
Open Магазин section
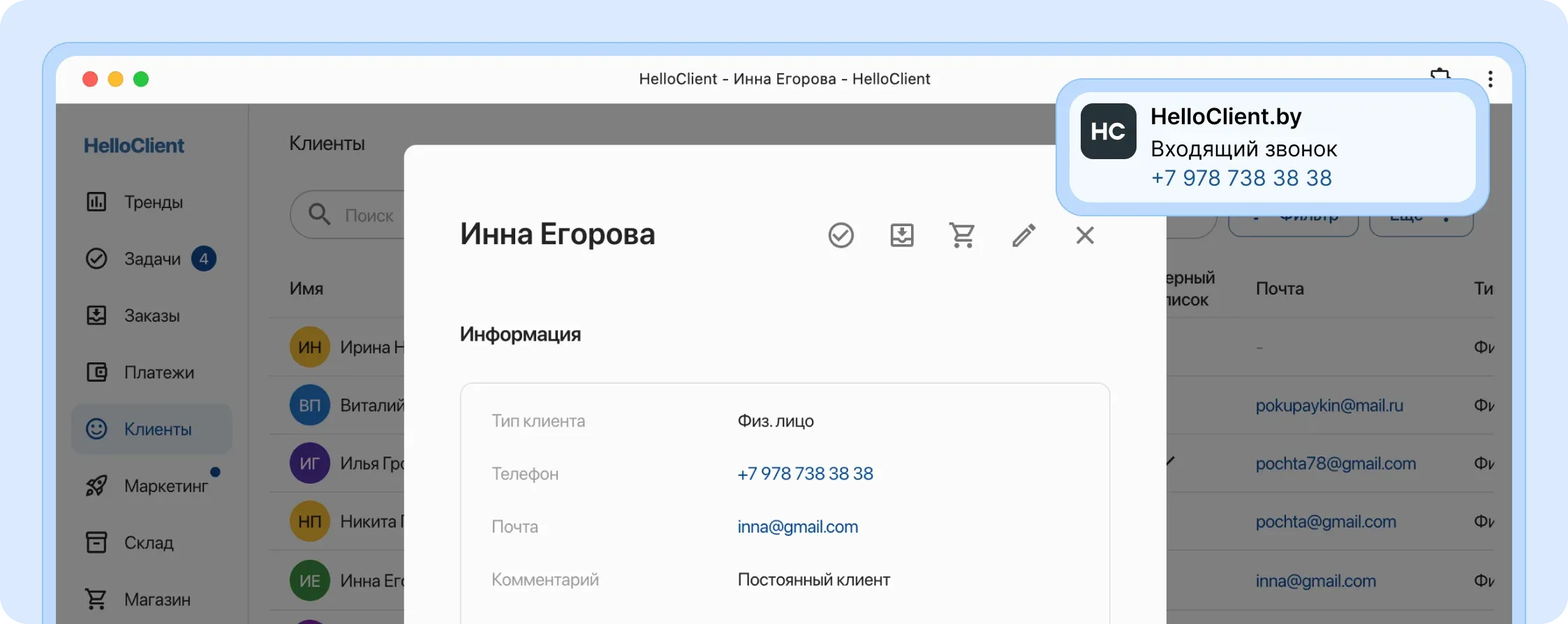[x=152, y=599]
